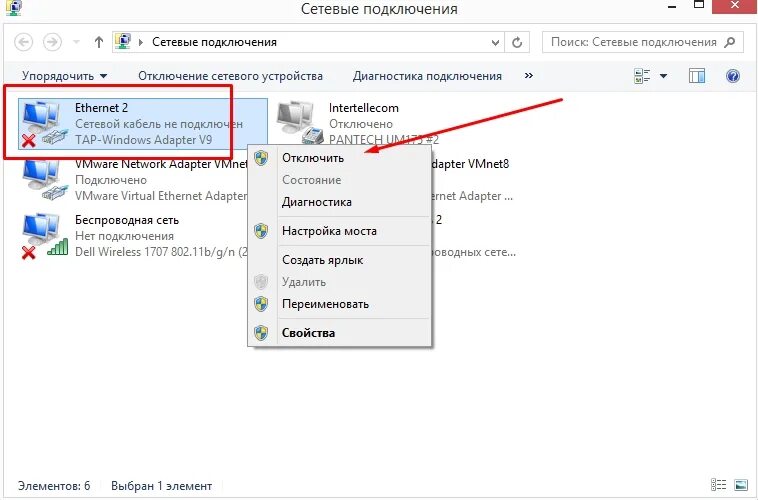The image size is (758, 500).
Task: Expand the address bar history dropdown
Action: point(495,43)
